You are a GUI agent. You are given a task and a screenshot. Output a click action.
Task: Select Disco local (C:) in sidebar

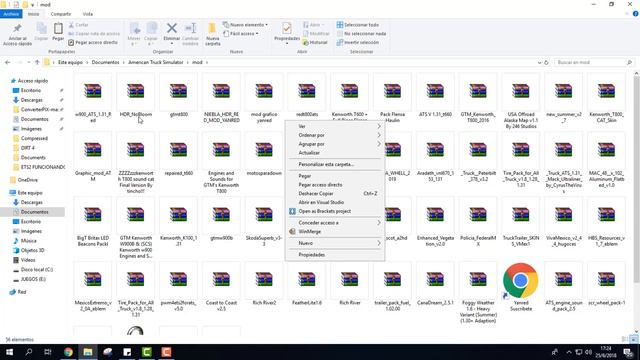tap(37, 270)
